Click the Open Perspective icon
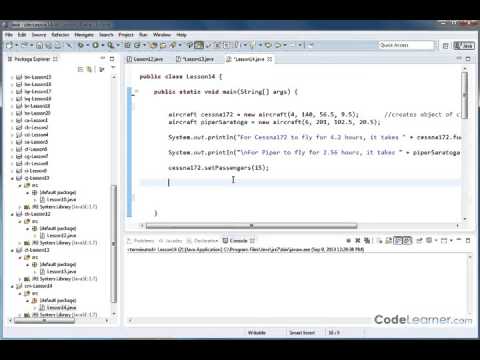The width and height of the screenshot is (480, 360). pyautogui.click(x=445, y=45)
